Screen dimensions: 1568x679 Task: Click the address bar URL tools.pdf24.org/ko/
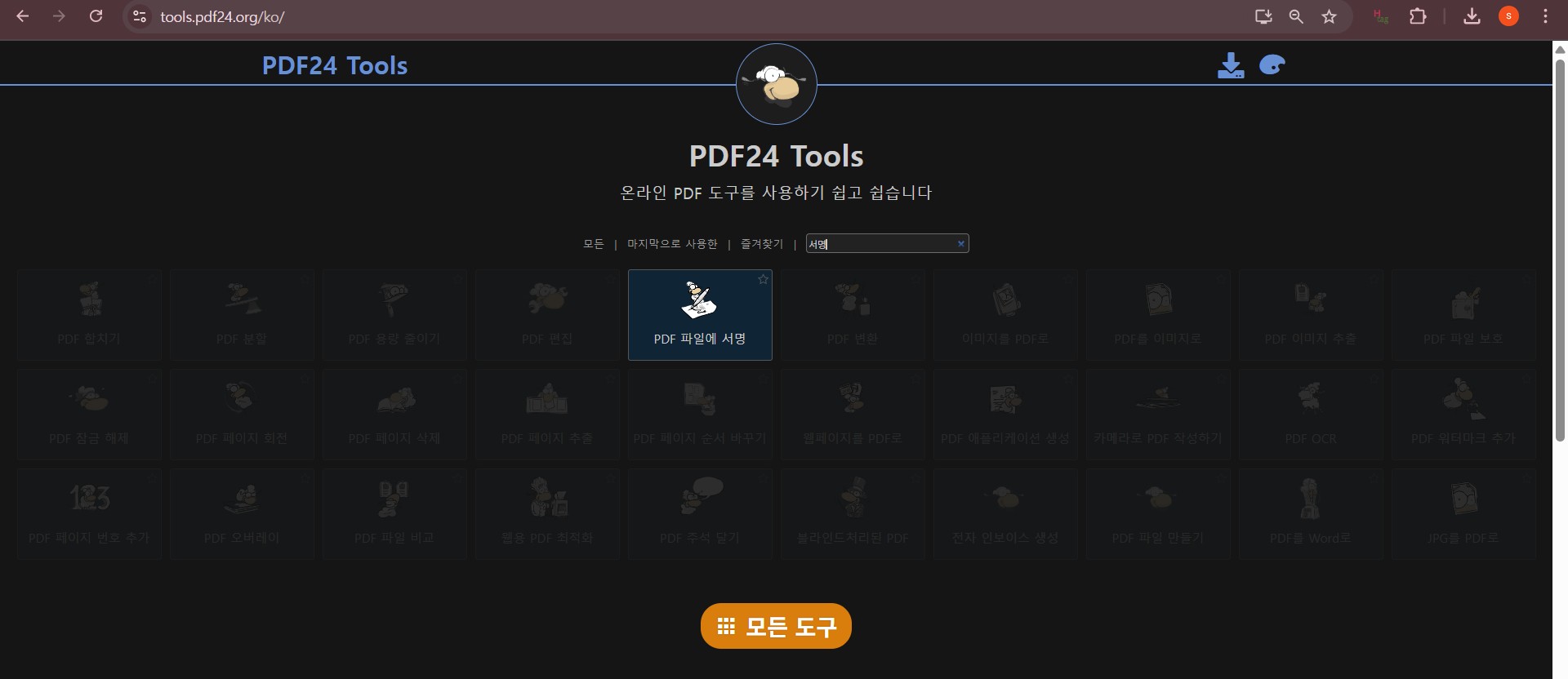[222, 17]
